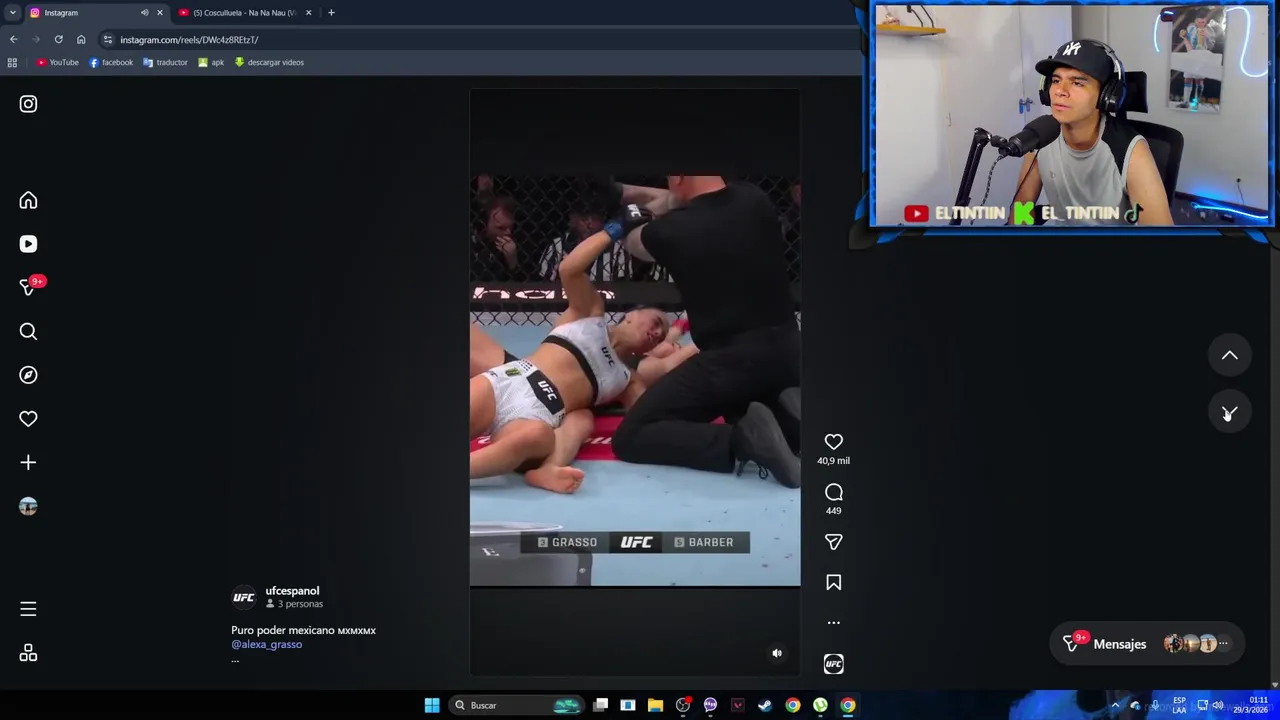Open UFC audio thumbnail on reel
This screenshot has width=1280, height=720.
coord(833,664)
